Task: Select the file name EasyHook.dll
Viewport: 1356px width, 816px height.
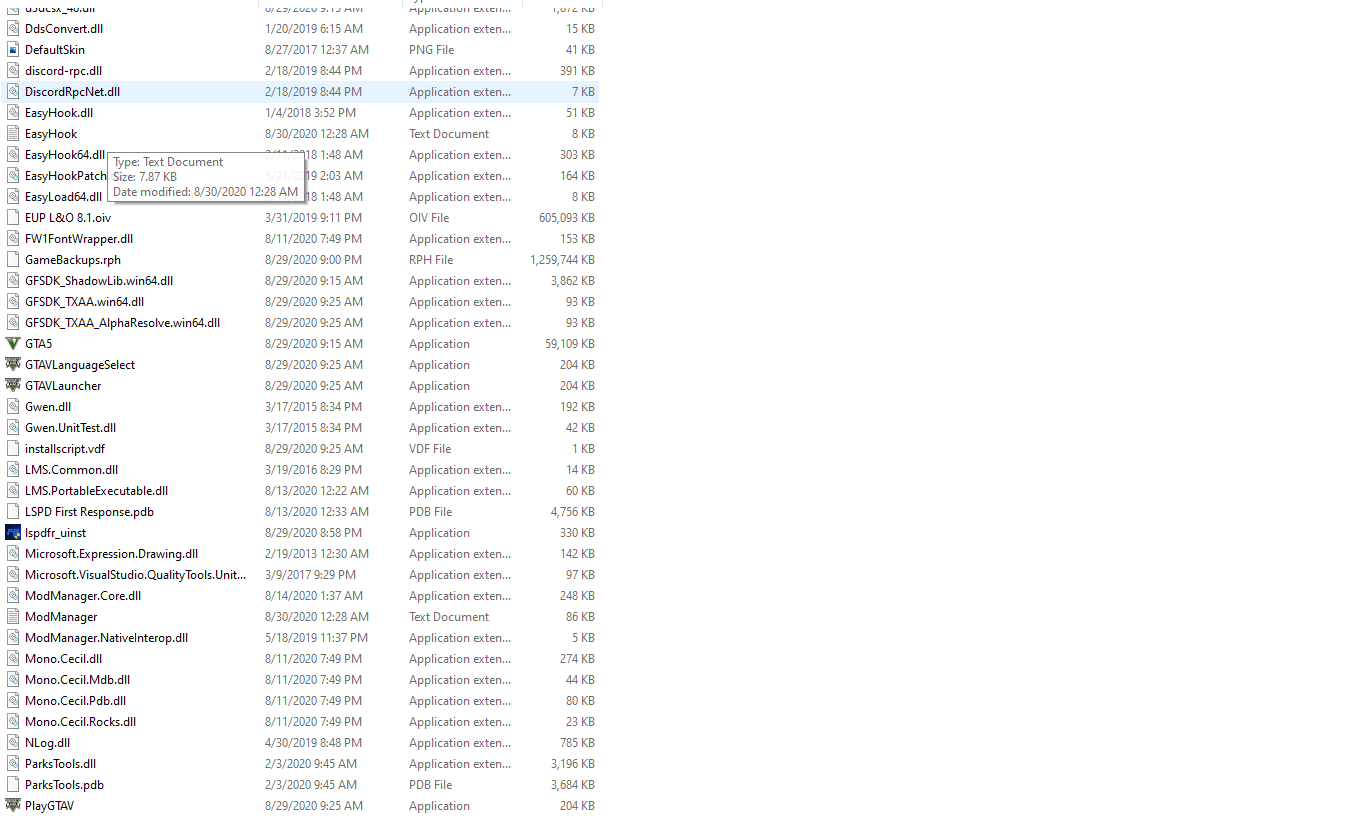Action: [x=59, y=113]
